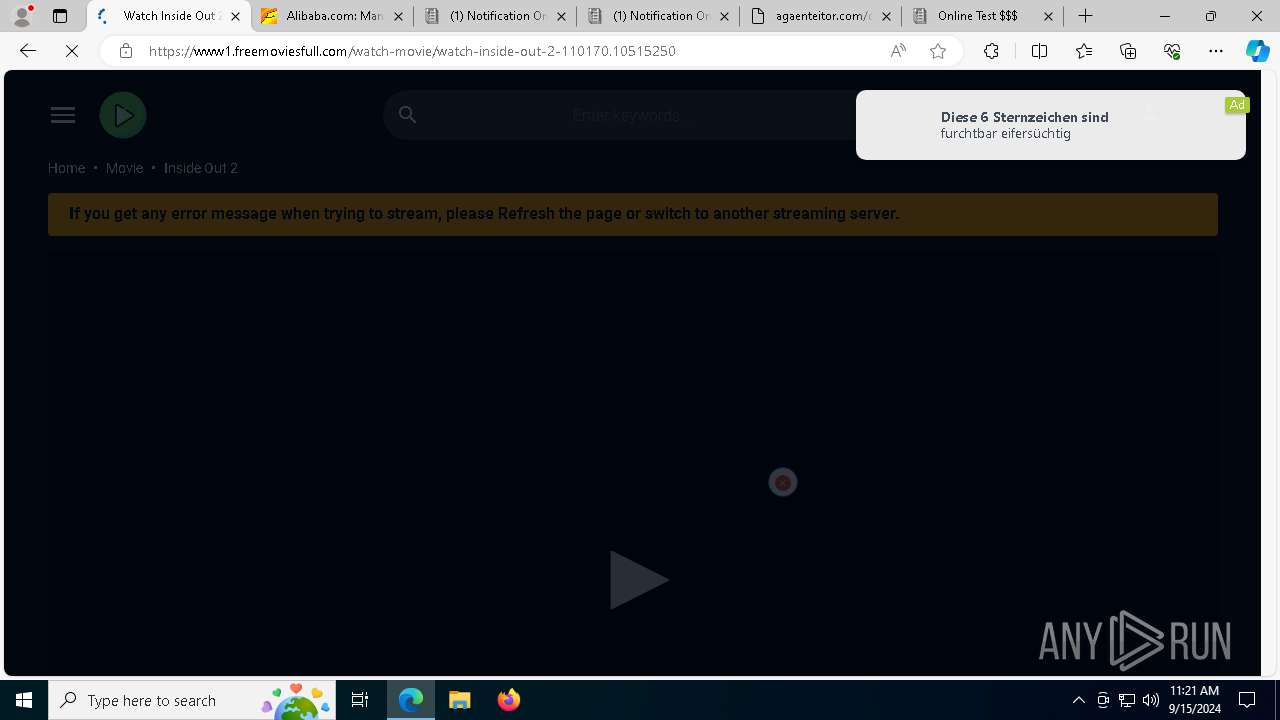Open the Edge profile avatar
The height and width of the screenshot is (720, 1280).
tap(22, 16)
